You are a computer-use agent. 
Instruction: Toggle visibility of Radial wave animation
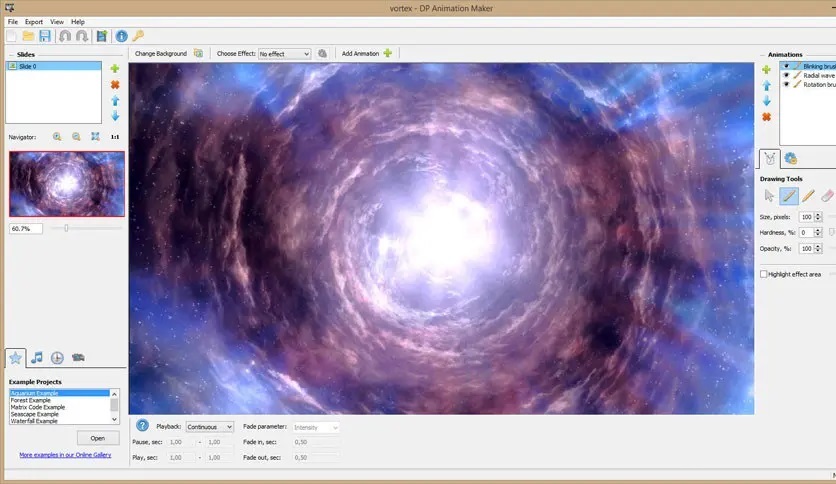pyautogui.click(x=786, y=75)
